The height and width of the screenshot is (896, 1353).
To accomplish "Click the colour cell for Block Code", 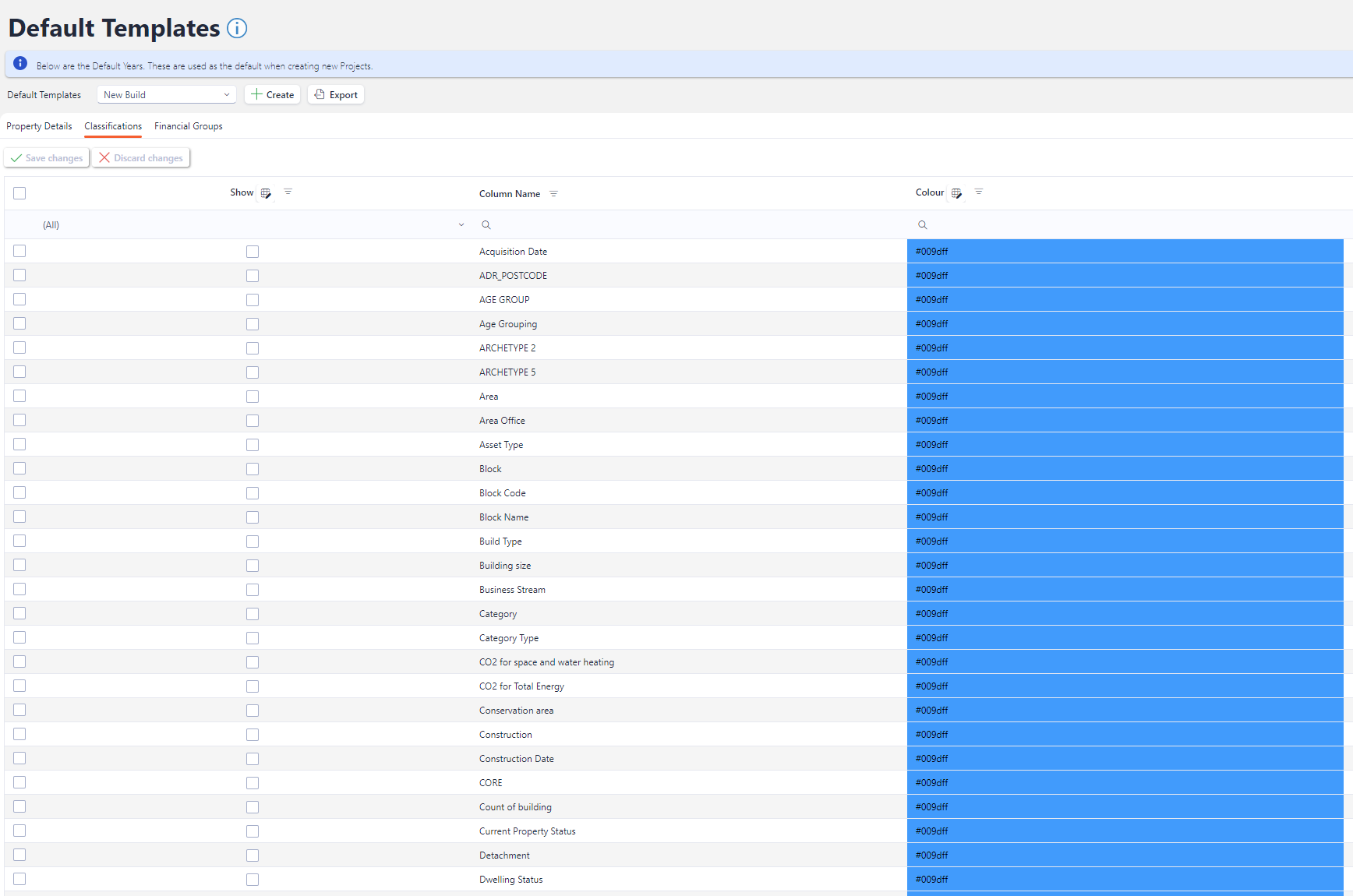I will point(1125,493).
